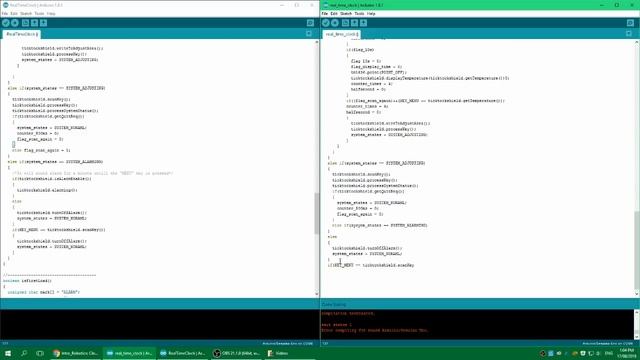640x360 pixels.
Task: Expand tab options dropdown in left RealTimeClock window
Action: click(x=309, y=34)
